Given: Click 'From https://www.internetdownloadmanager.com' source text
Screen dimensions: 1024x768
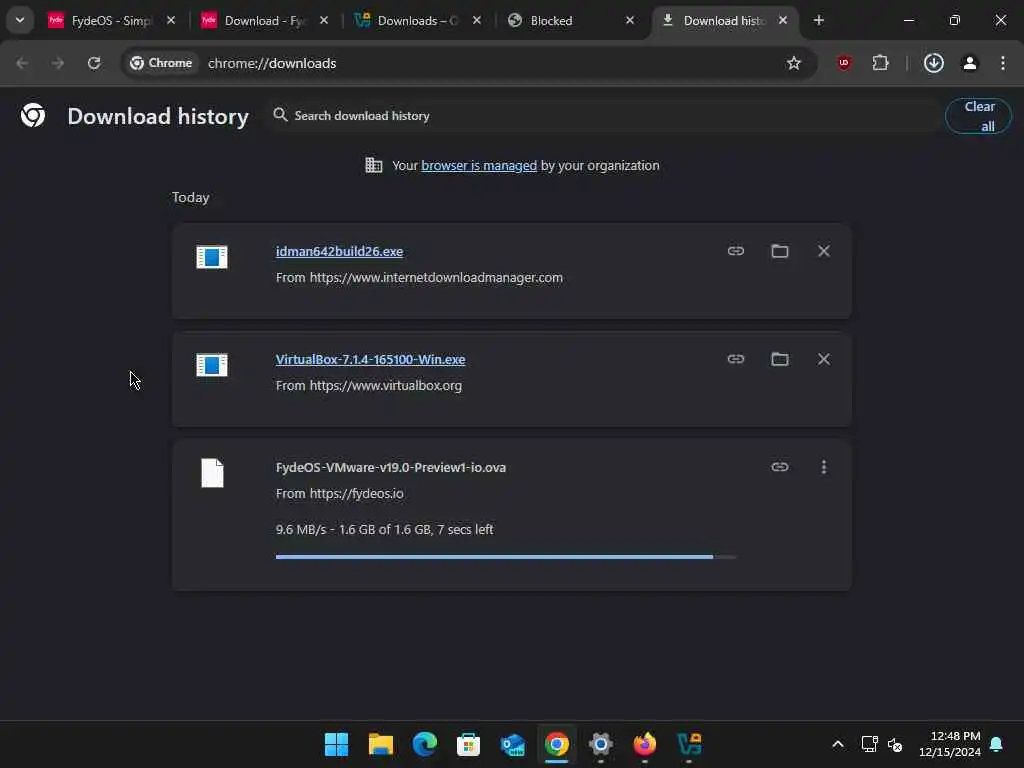Looking at the screenshot, I should click(419, 278).
